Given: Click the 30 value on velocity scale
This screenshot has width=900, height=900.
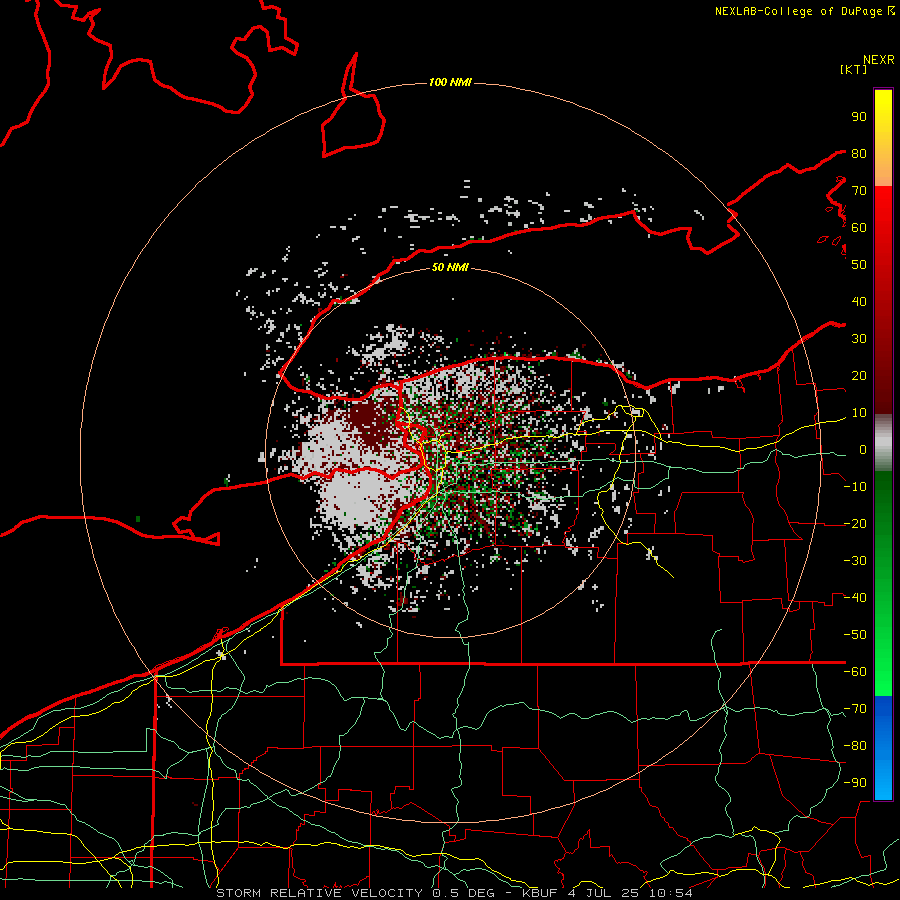Looking at the screenshot, I should [x=859, y=339].
